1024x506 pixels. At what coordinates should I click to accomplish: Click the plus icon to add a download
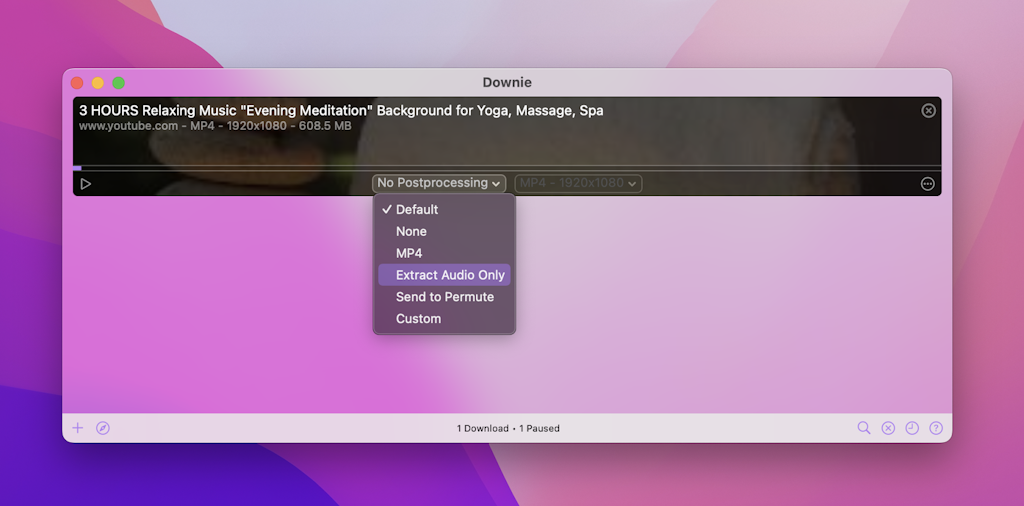pyautogui.click(x=78, y=428)
